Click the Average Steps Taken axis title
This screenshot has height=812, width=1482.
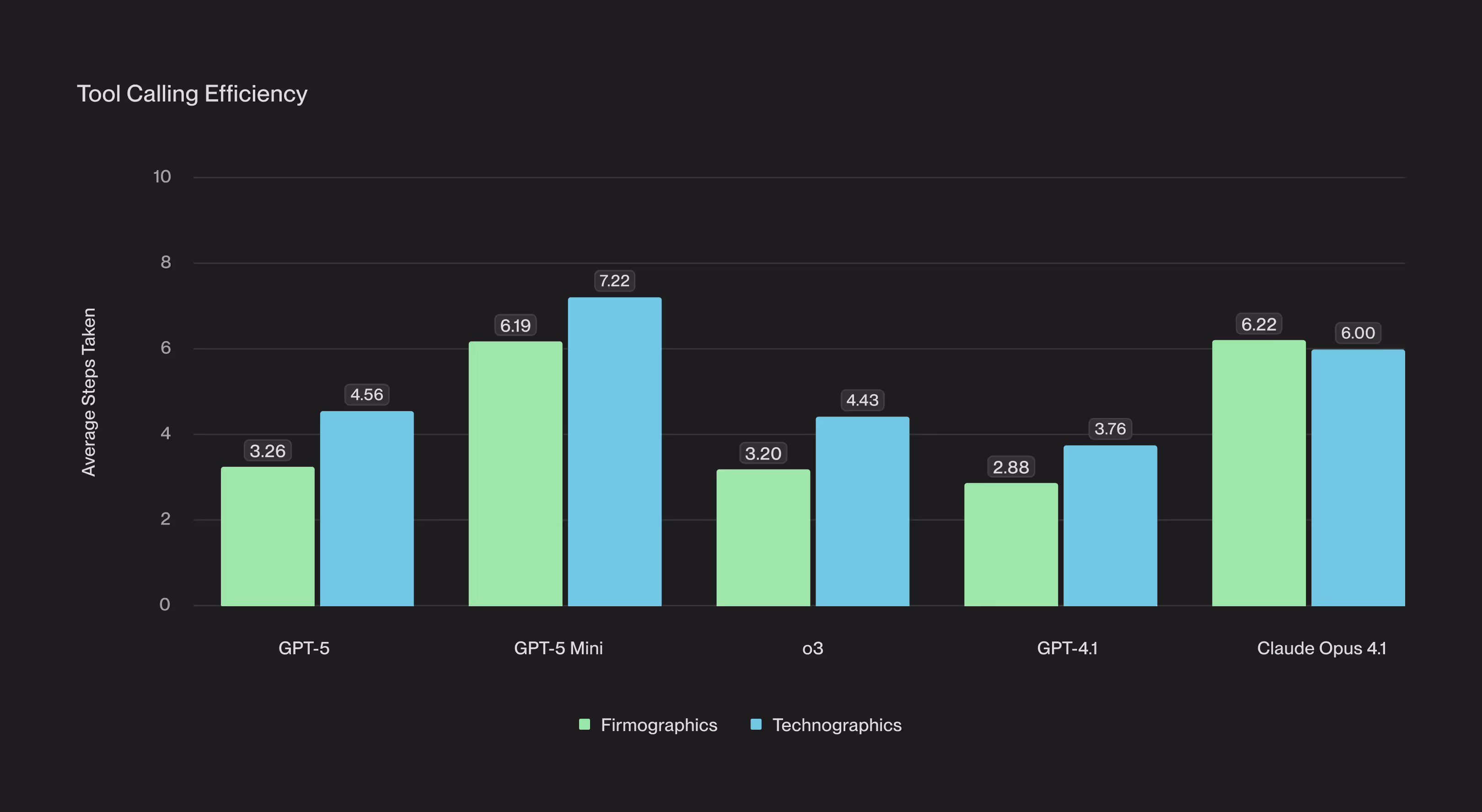coord(89,392)
